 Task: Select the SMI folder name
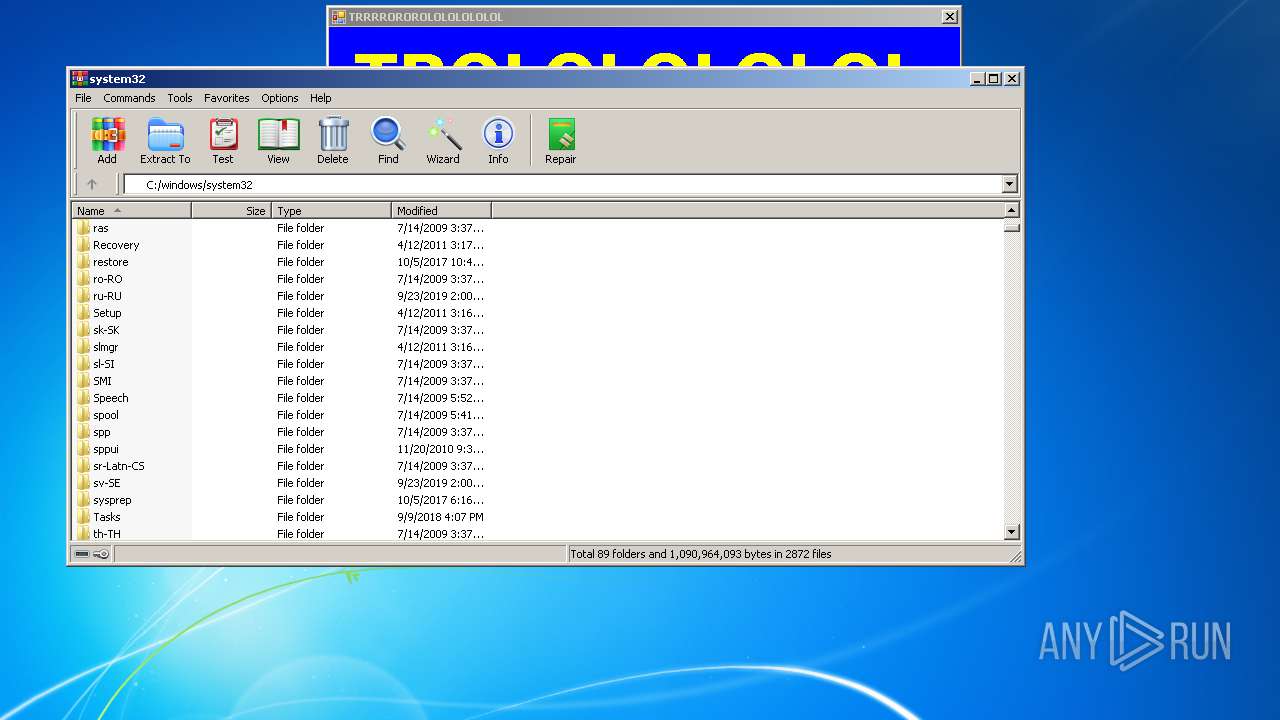pos(102,381)
